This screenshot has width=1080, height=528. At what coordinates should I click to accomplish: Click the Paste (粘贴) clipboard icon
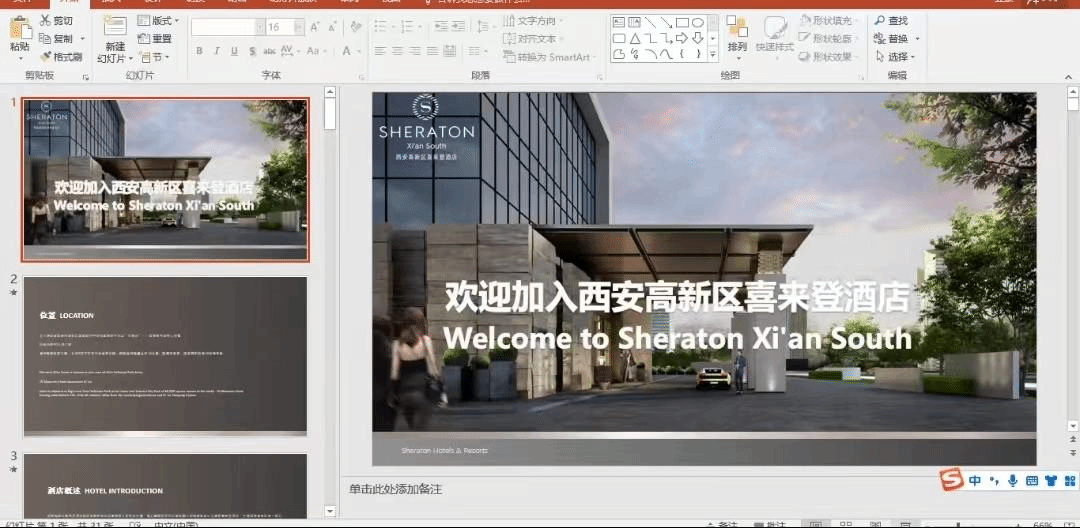coord(19,31)
